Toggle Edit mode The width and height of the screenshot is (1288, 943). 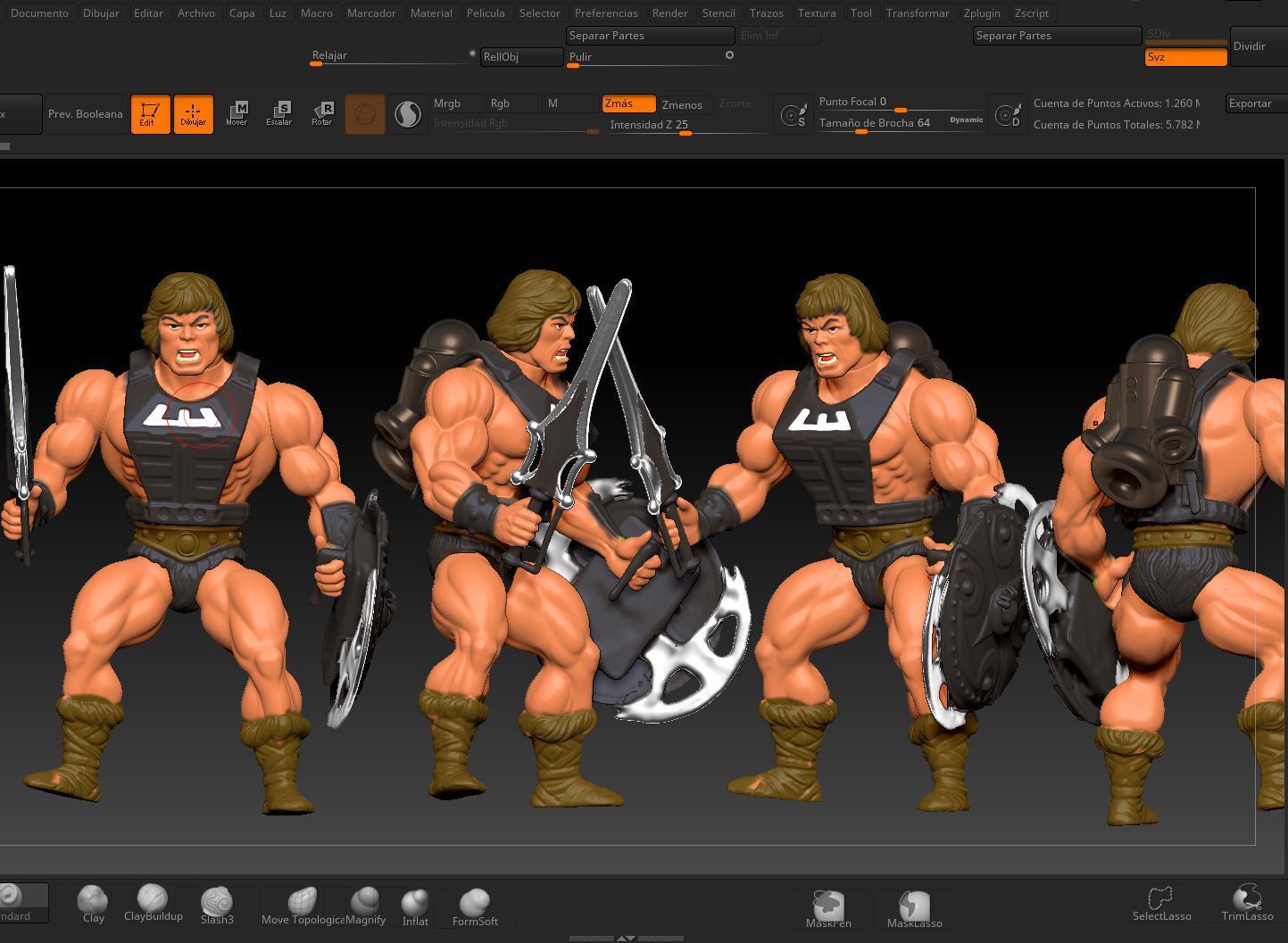tap(150, 114)
